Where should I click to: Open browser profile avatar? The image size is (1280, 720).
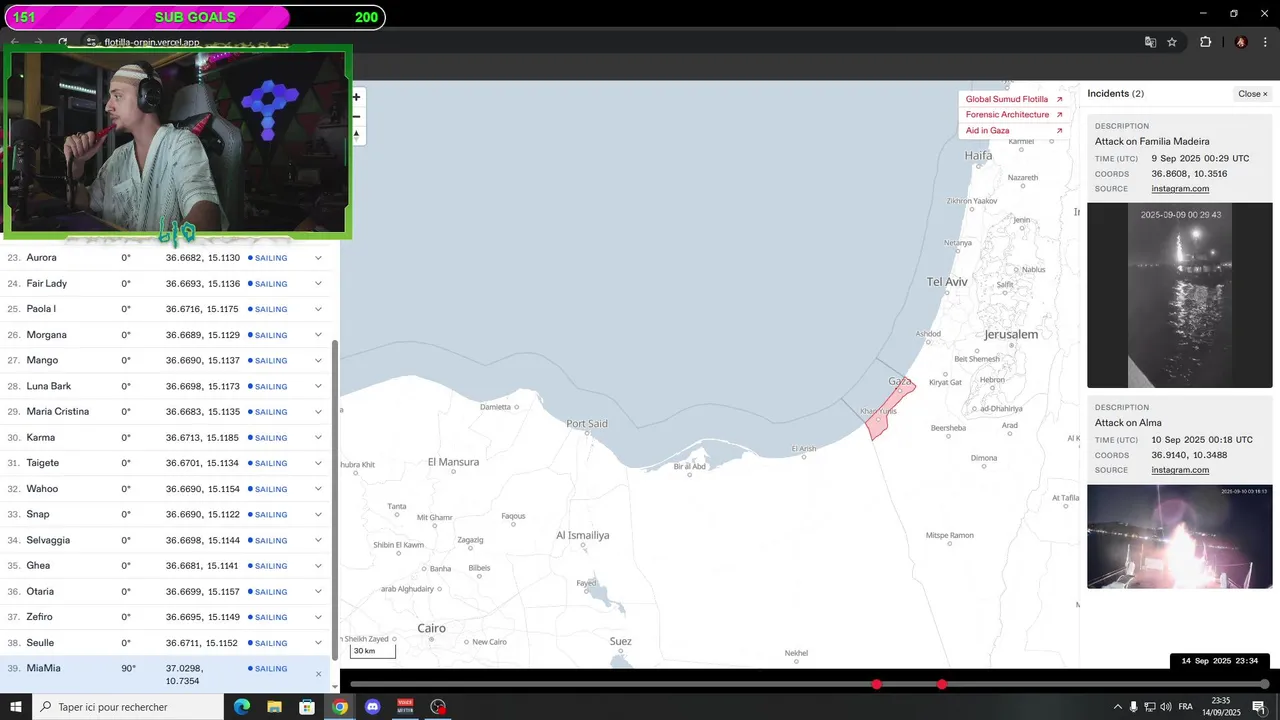1241,42
